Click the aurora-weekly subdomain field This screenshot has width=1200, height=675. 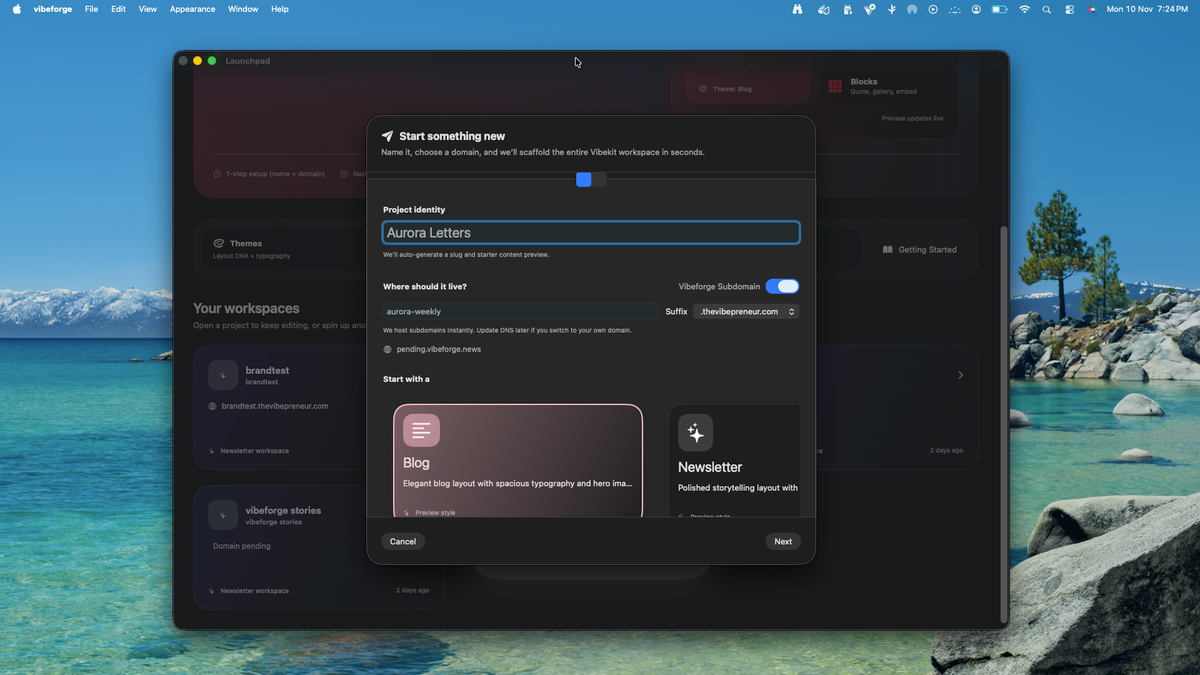(x=520, y=312)
